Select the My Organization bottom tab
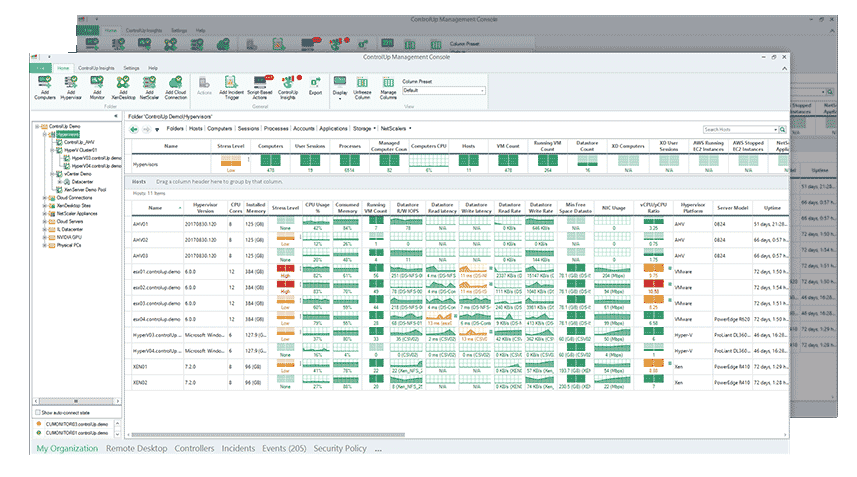This screenshot has width=857, height=477. [x=67, y=448]
